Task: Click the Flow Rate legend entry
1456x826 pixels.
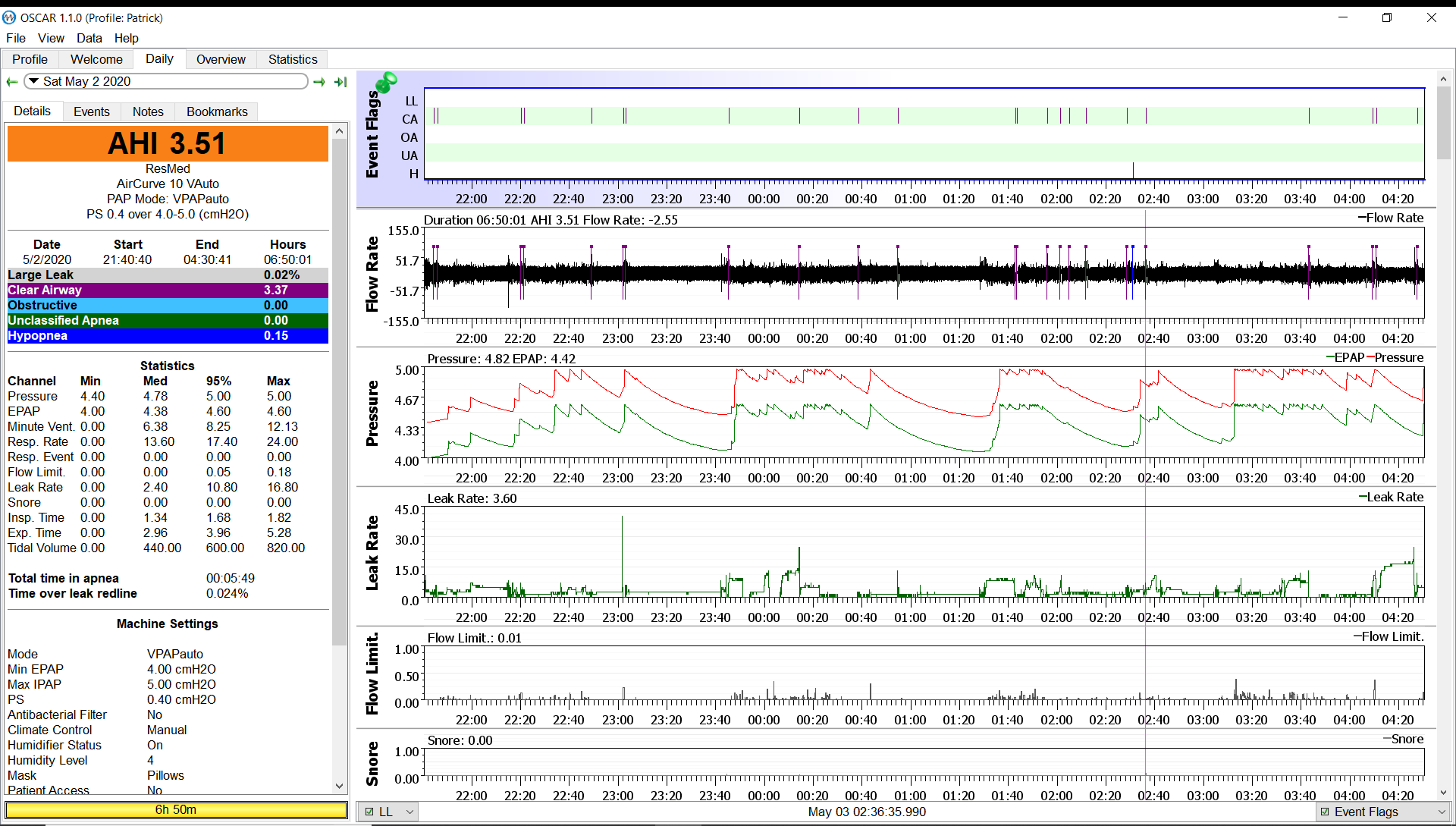Action: 1391,218
